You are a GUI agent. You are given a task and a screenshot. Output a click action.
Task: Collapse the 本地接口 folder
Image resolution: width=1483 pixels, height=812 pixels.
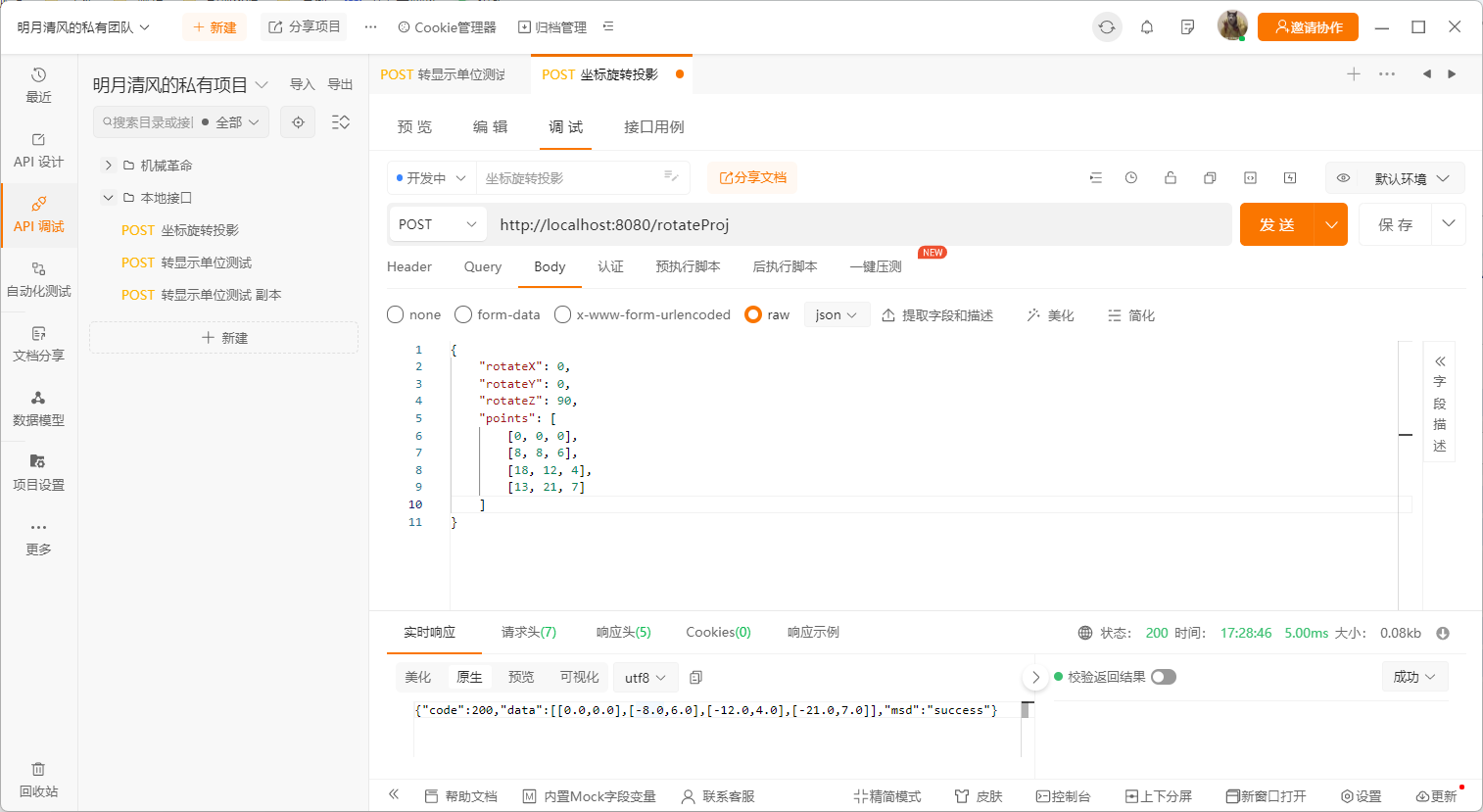(x=109, y=198)
